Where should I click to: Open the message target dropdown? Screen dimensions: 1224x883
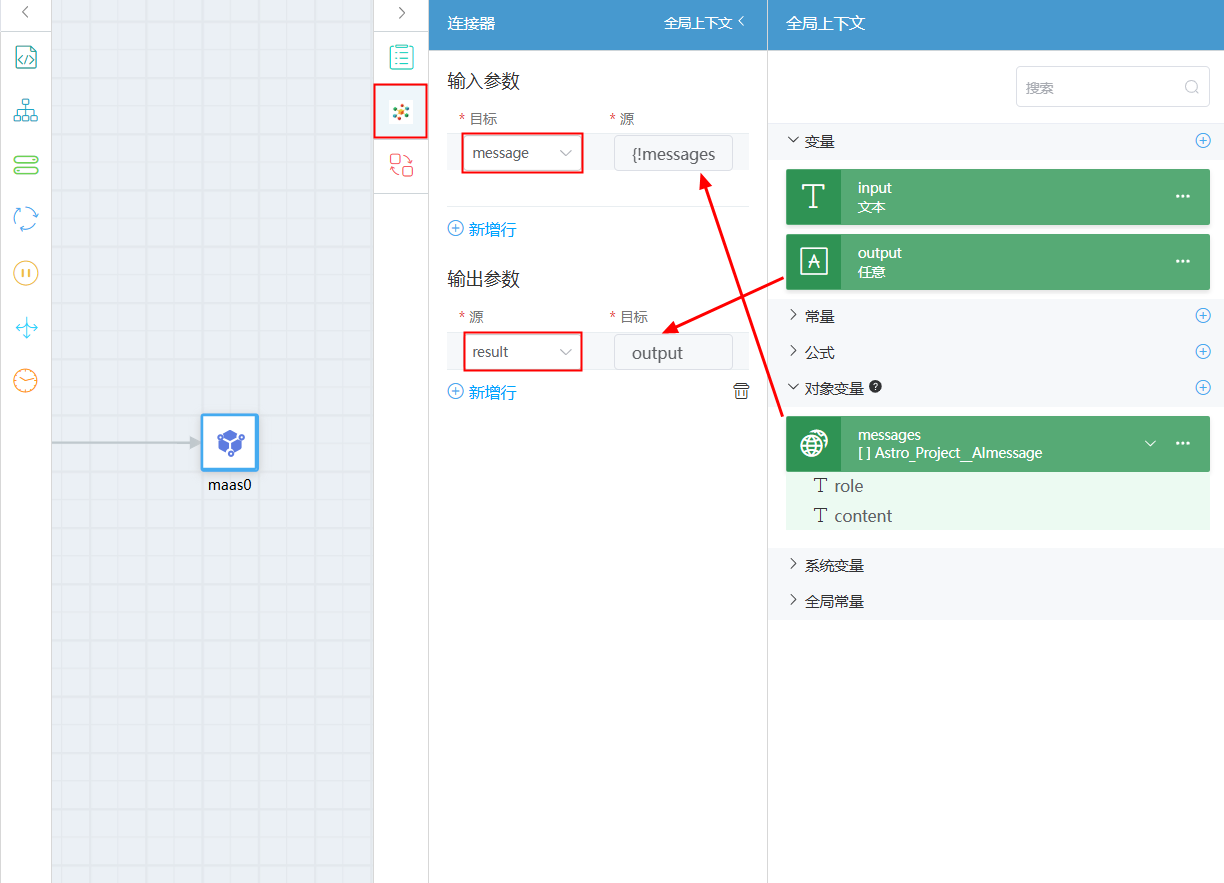(x=522, y=153)
